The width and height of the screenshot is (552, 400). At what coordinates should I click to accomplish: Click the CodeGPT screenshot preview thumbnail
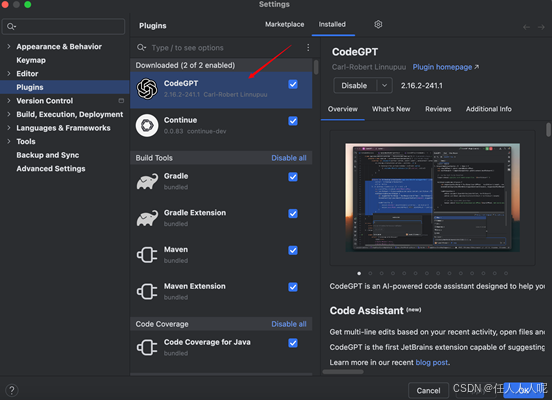(x=432, y=198)
